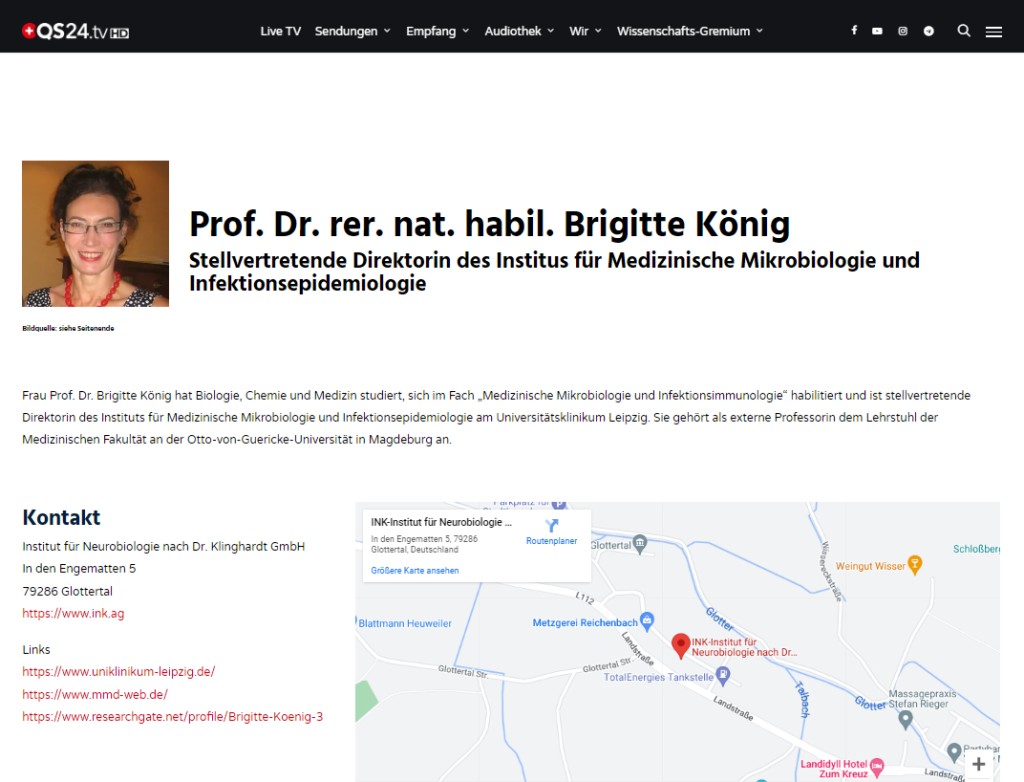Image resolution: width=1024 pixels, height=782 pixels.
Task: Click Brigitte König's portrait photo
Action: coord(95,233)
